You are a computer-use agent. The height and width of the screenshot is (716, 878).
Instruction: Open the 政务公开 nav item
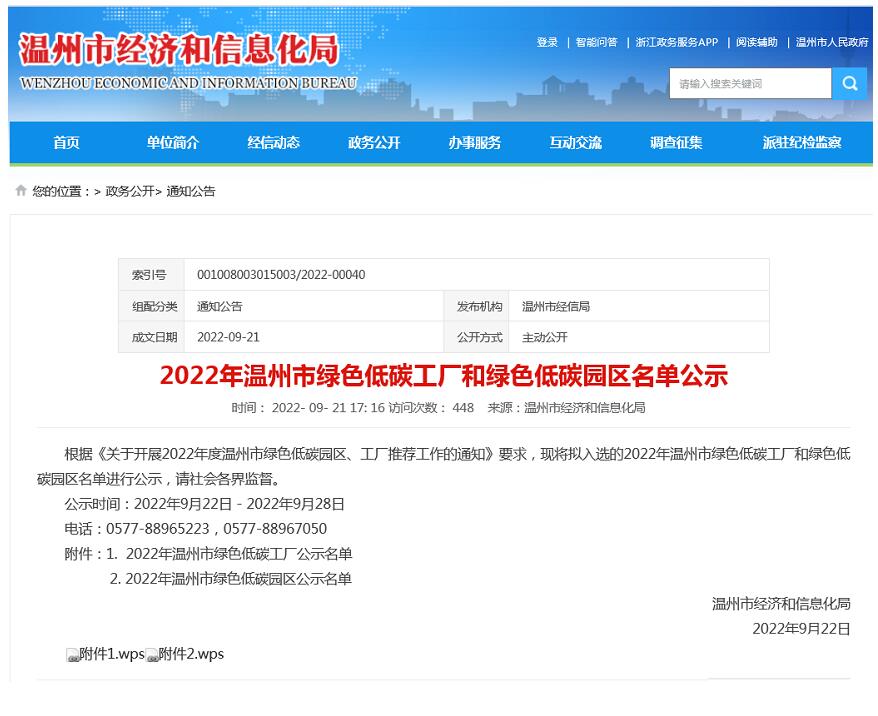(374, 143)
